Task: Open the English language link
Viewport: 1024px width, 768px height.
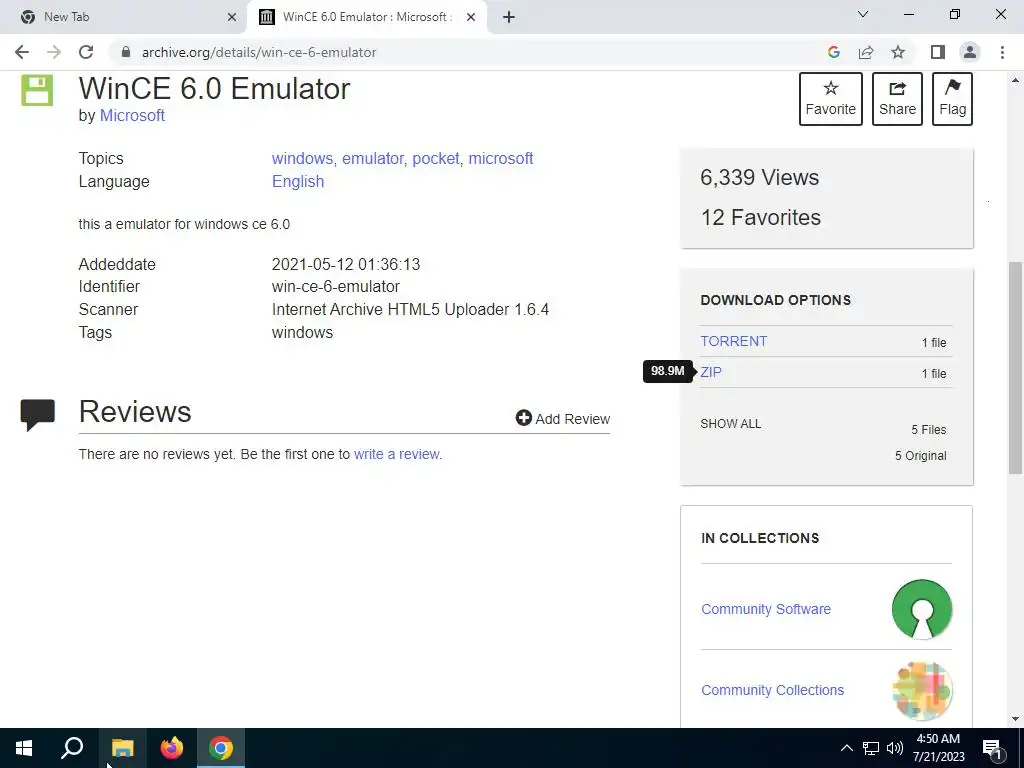Action: pos(298,182)
